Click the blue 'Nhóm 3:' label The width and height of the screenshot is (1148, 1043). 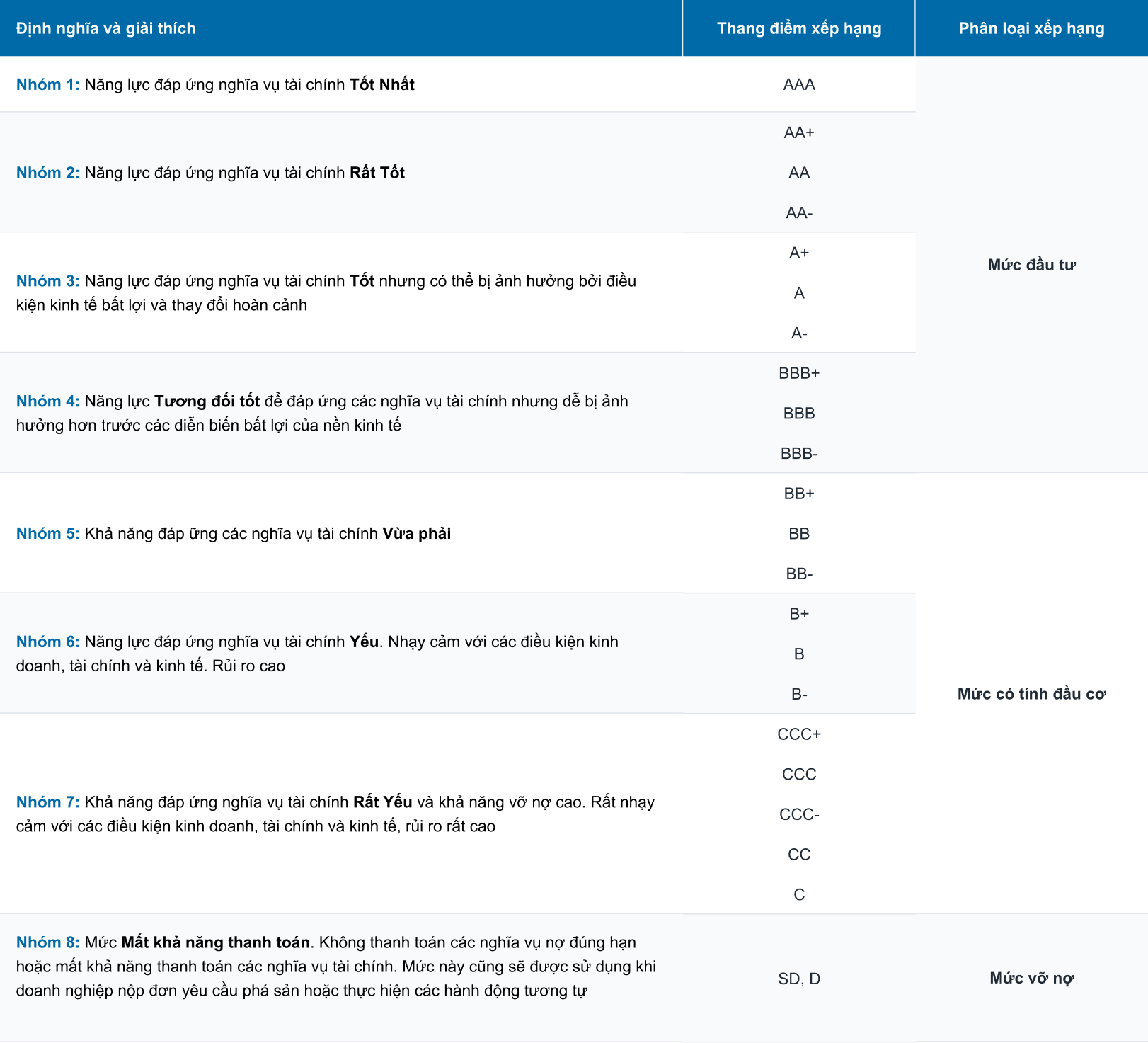(x=47, y=281)
